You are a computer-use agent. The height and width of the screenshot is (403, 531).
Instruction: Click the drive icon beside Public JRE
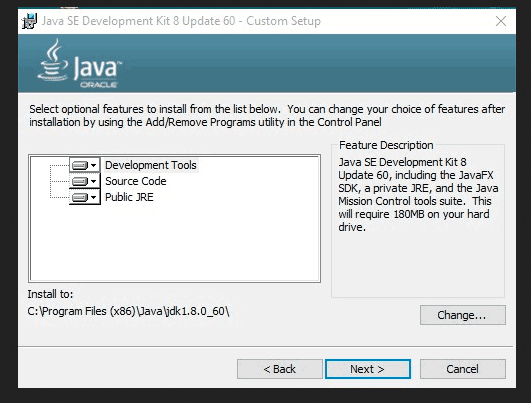[80, 197]
